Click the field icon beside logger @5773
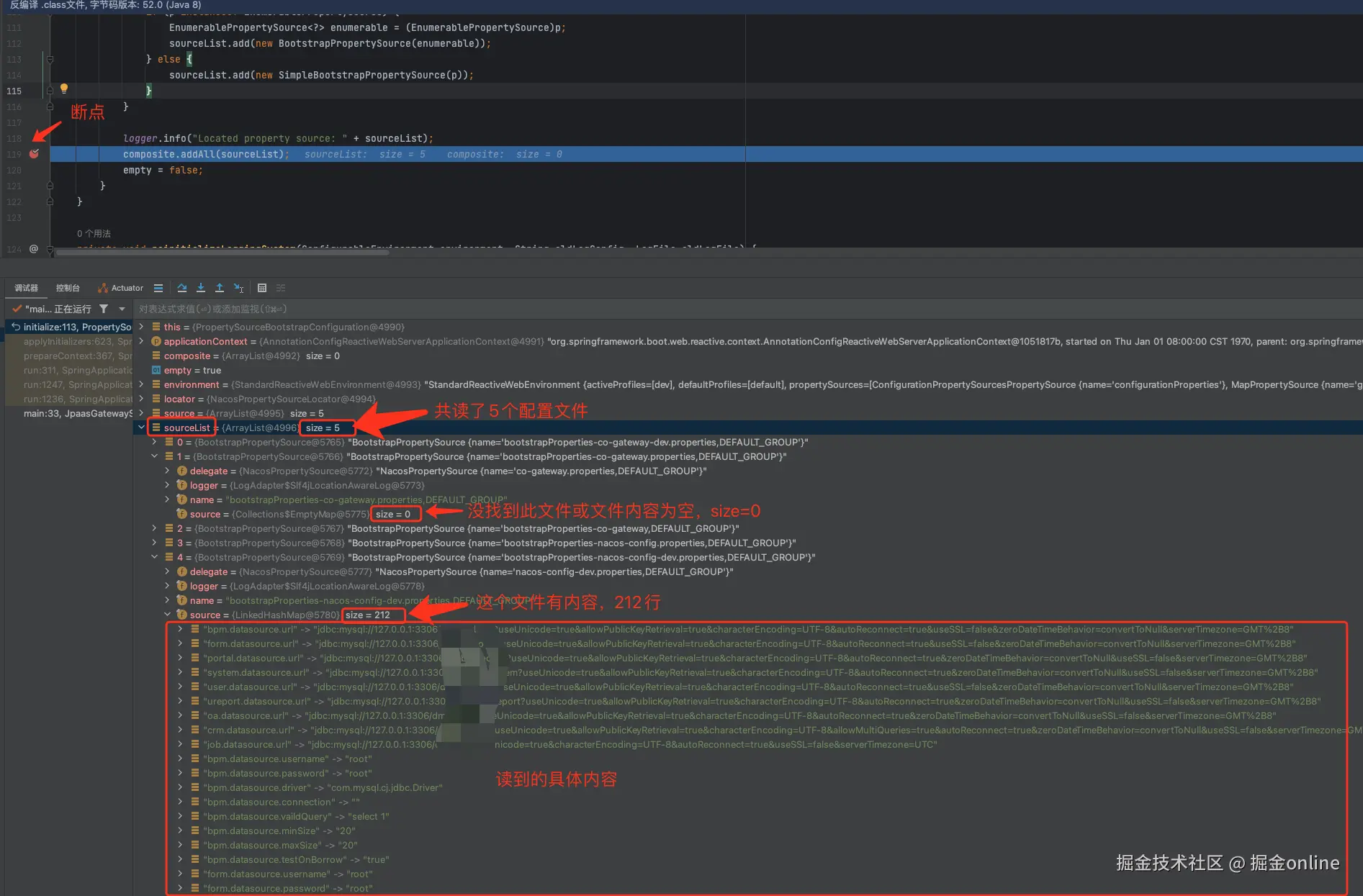1363x896 pixels. point(182,485)
